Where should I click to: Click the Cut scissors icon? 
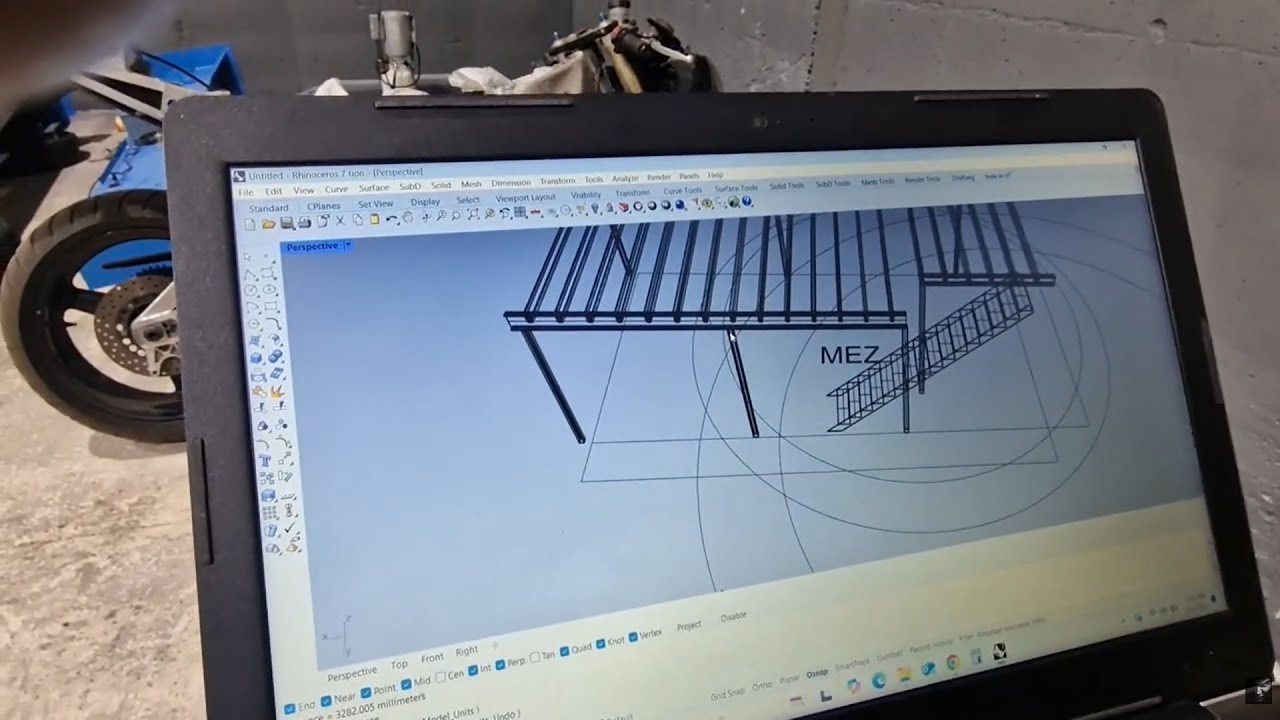340,220
